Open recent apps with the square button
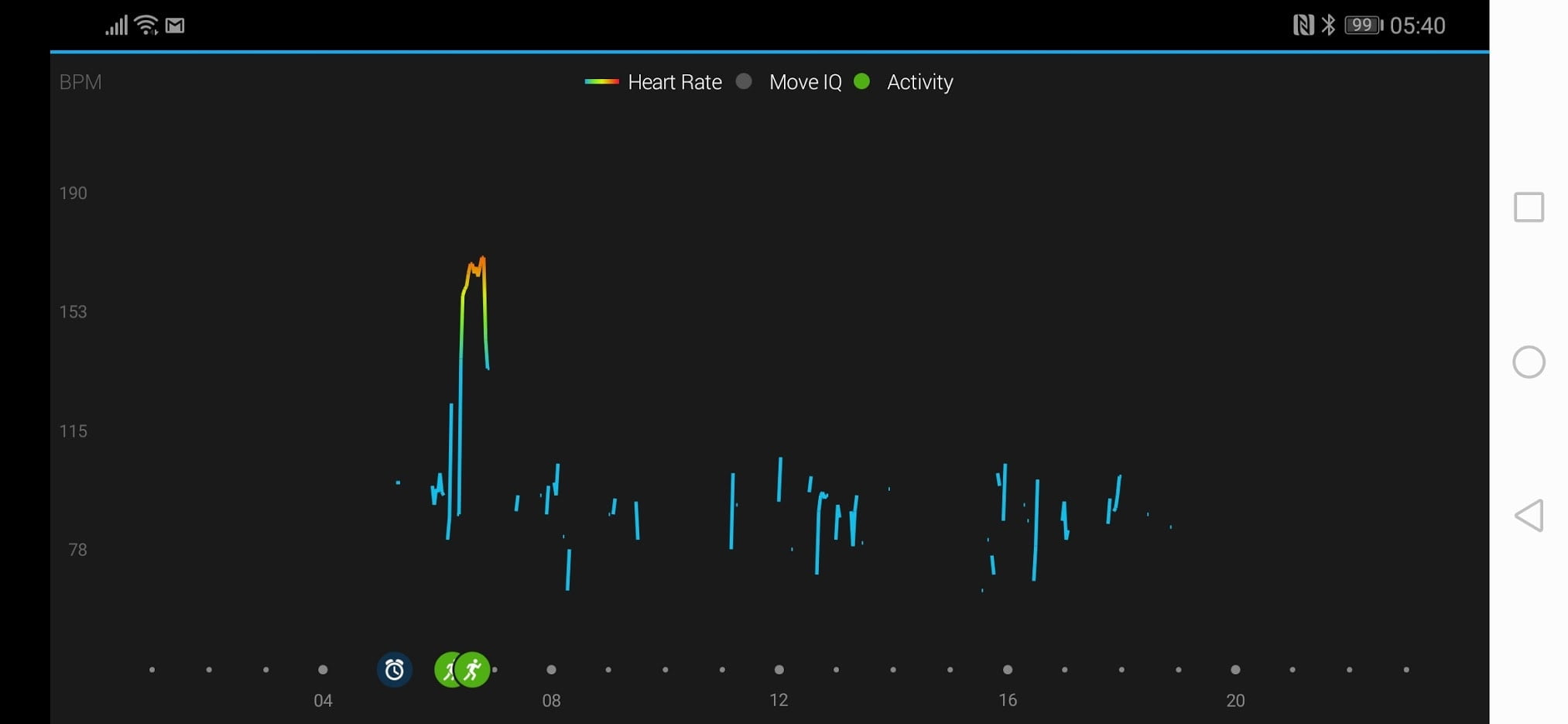The height and width of the screenshot is (724, 1568). (1529, 208)
